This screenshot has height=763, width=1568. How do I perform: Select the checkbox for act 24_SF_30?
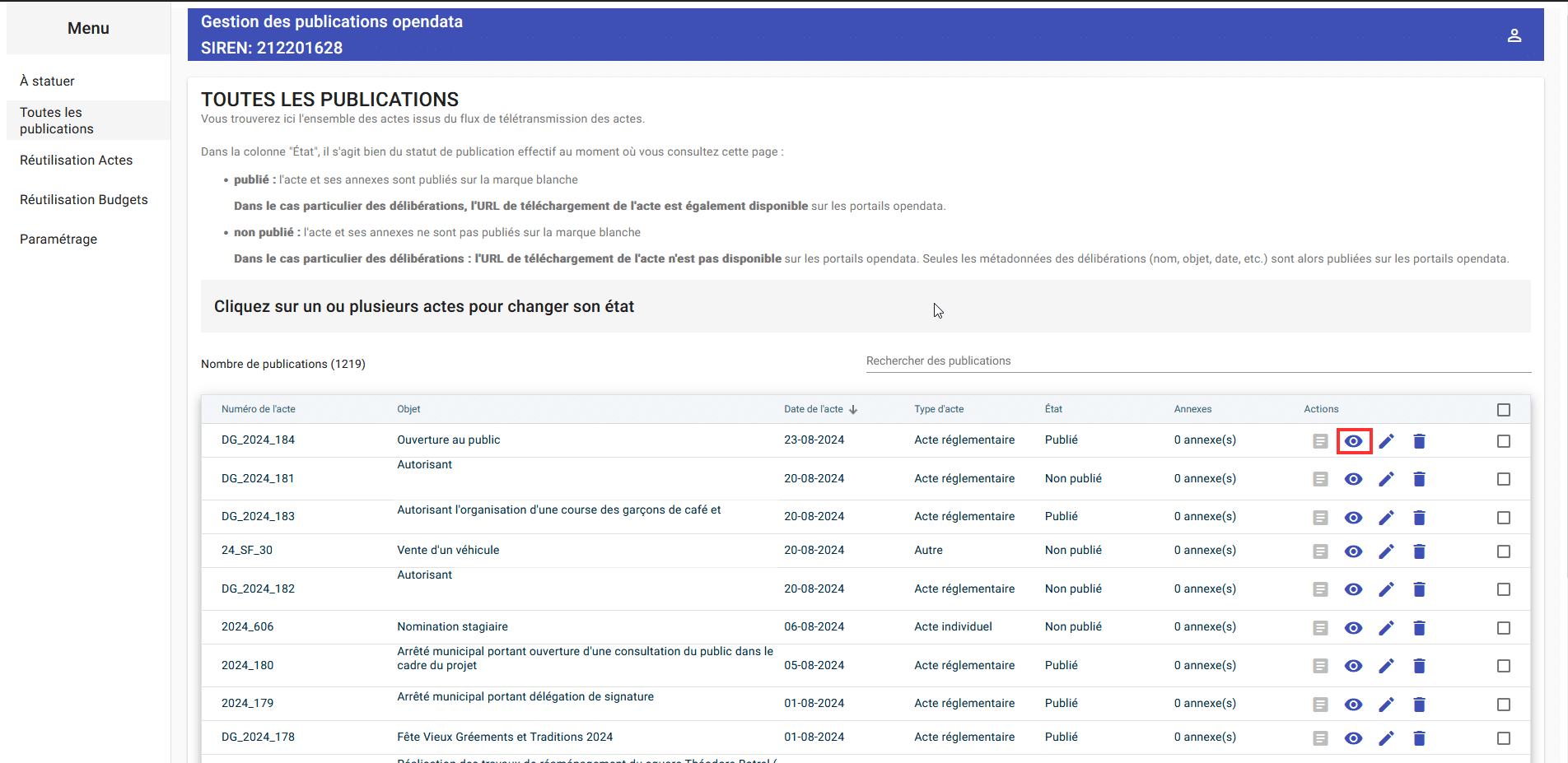1503,551
